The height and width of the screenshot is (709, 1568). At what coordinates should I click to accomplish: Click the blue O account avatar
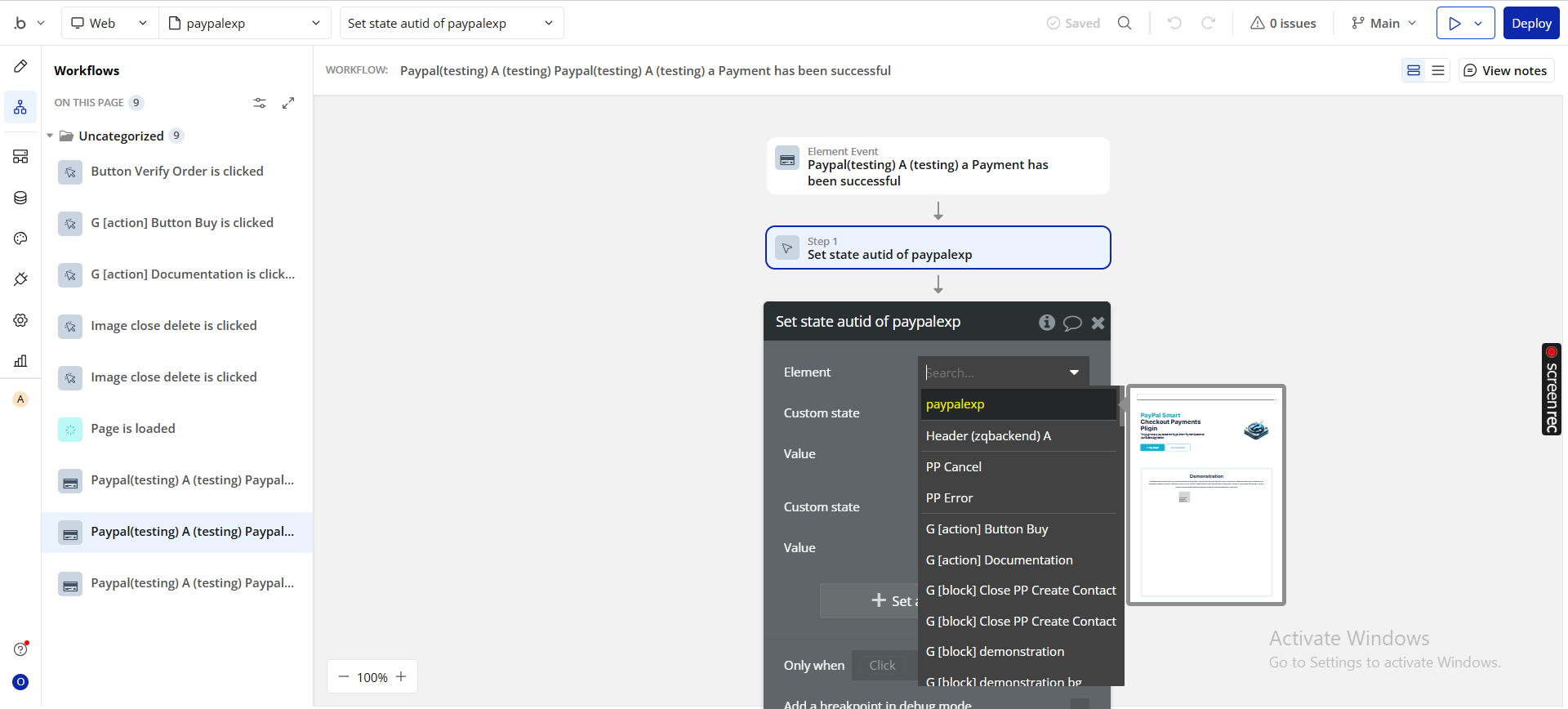(20, 682)
